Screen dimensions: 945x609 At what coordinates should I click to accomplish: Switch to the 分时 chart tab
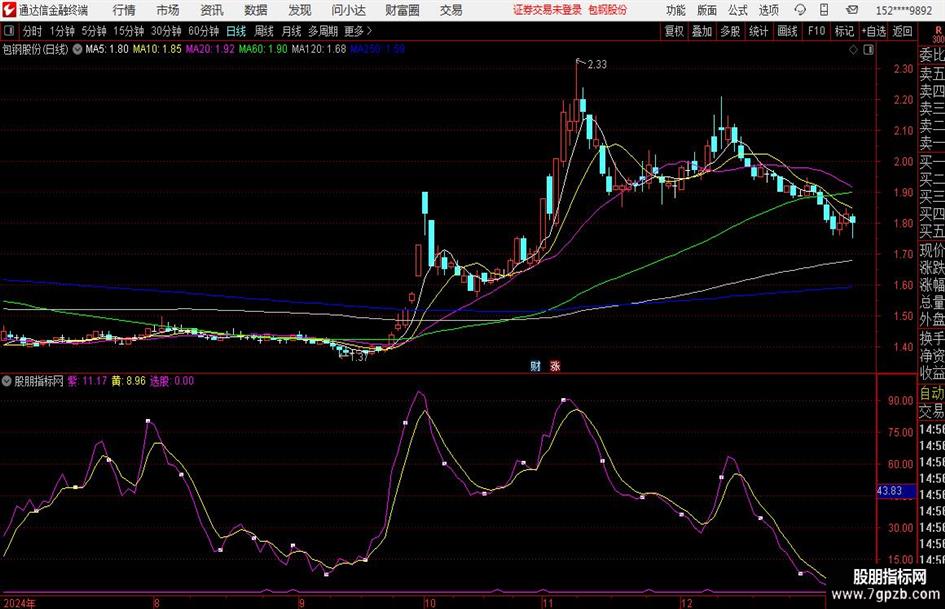[33, 31]
